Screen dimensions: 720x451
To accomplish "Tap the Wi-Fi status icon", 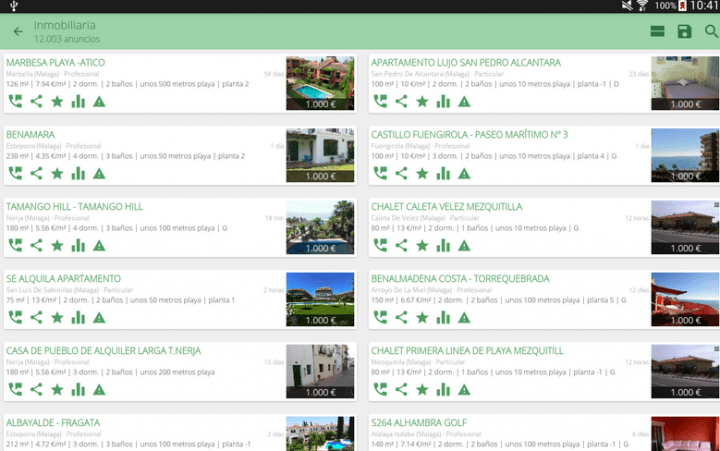I will (x=642, y=6).
